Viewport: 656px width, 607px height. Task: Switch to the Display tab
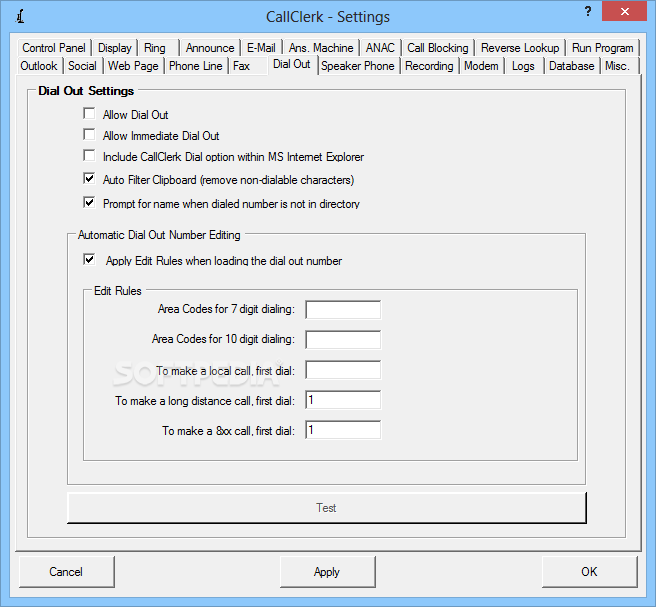tap(115, 48)
